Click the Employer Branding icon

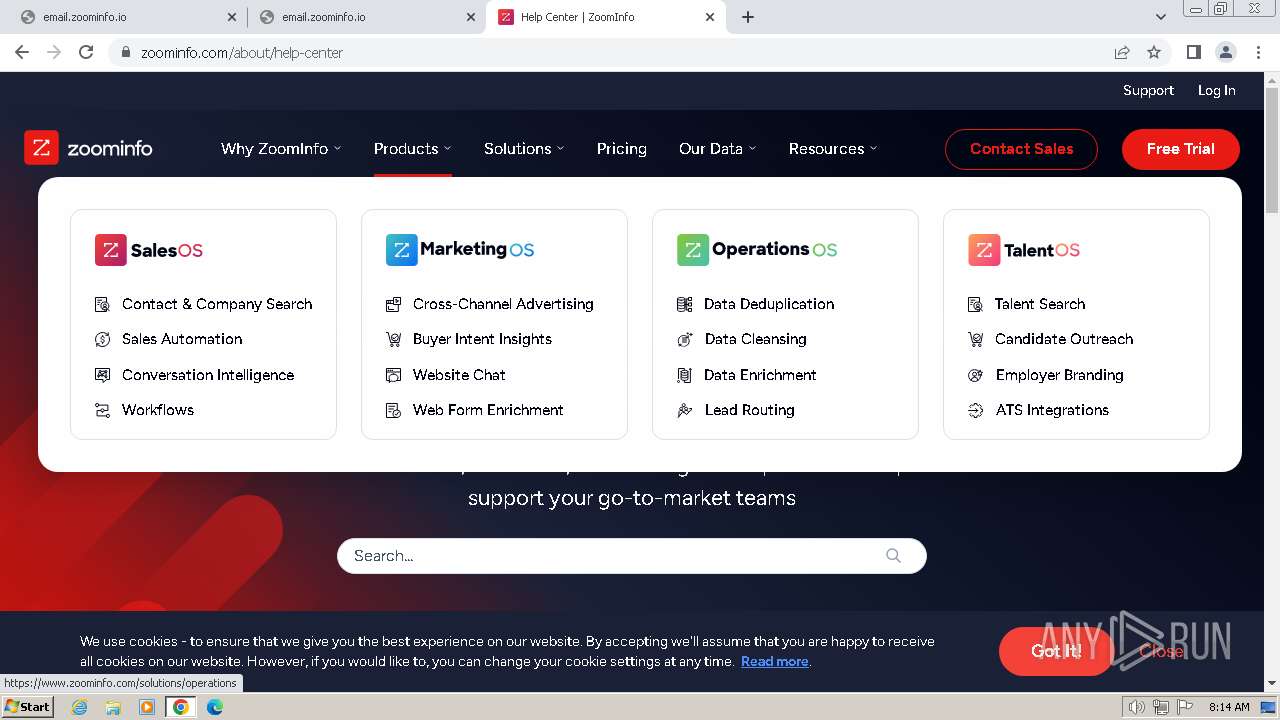click(x=975, y=375)
